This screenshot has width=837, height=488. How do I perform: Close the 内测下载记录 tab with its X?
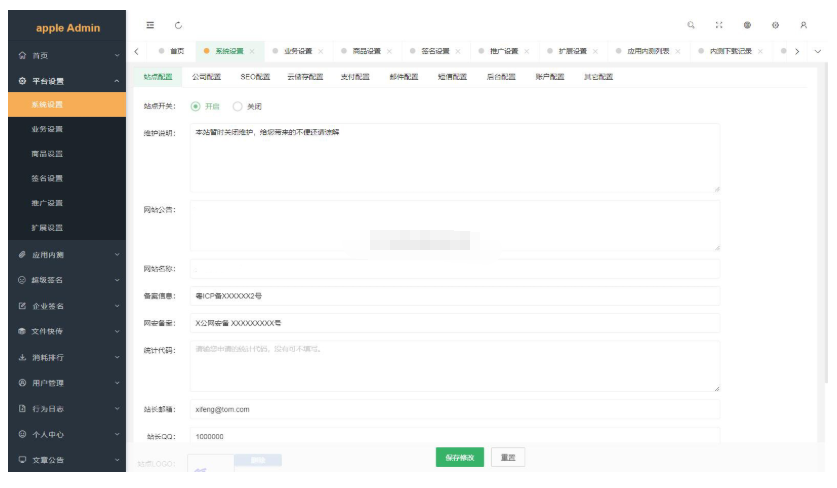(760, 51)
